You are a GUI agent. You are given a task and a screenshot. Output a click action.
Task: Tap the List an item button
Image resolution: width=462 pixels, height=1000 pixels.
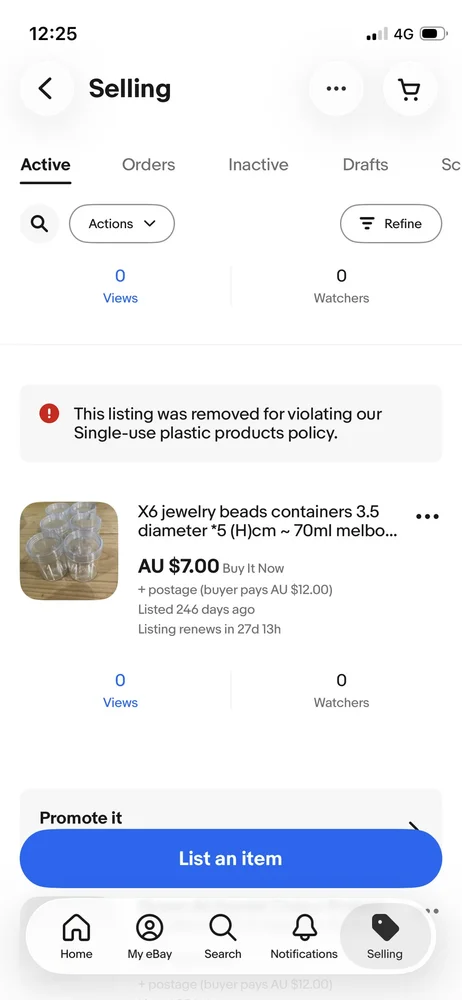point(231,858)
